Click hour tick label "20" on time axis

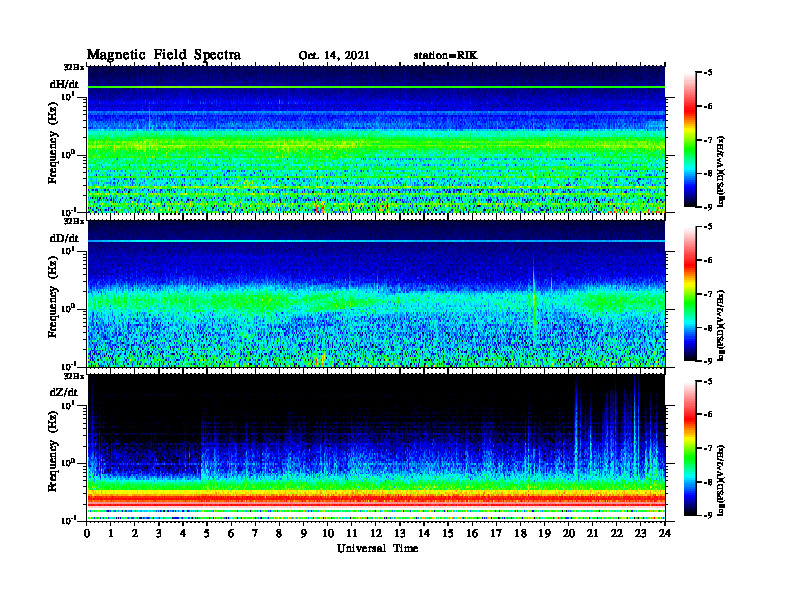tap(568, 533)
